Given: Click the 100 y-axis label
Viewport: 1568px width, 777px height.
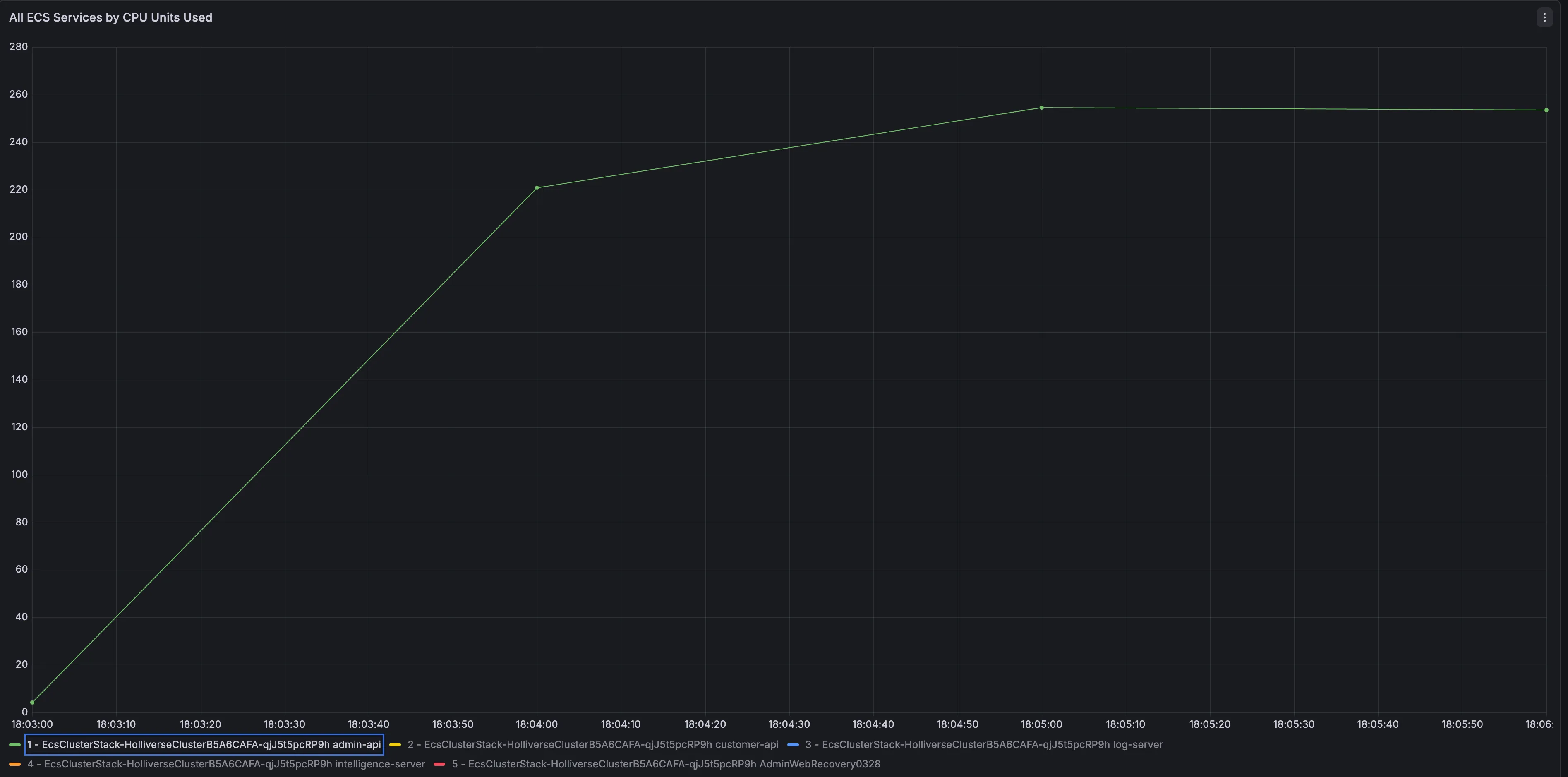Looking at the screenshot, I should click(x=19, y=475).
